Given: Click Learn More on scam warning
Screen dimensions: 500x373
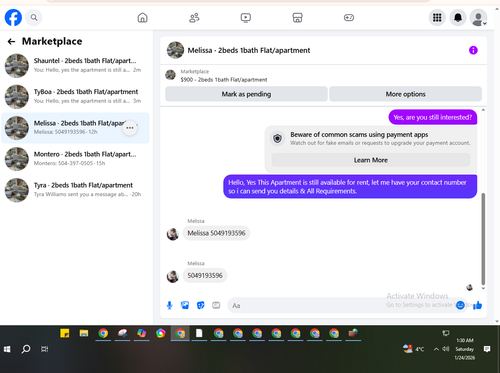Looking at the screenshot, I should click(371, 160).
